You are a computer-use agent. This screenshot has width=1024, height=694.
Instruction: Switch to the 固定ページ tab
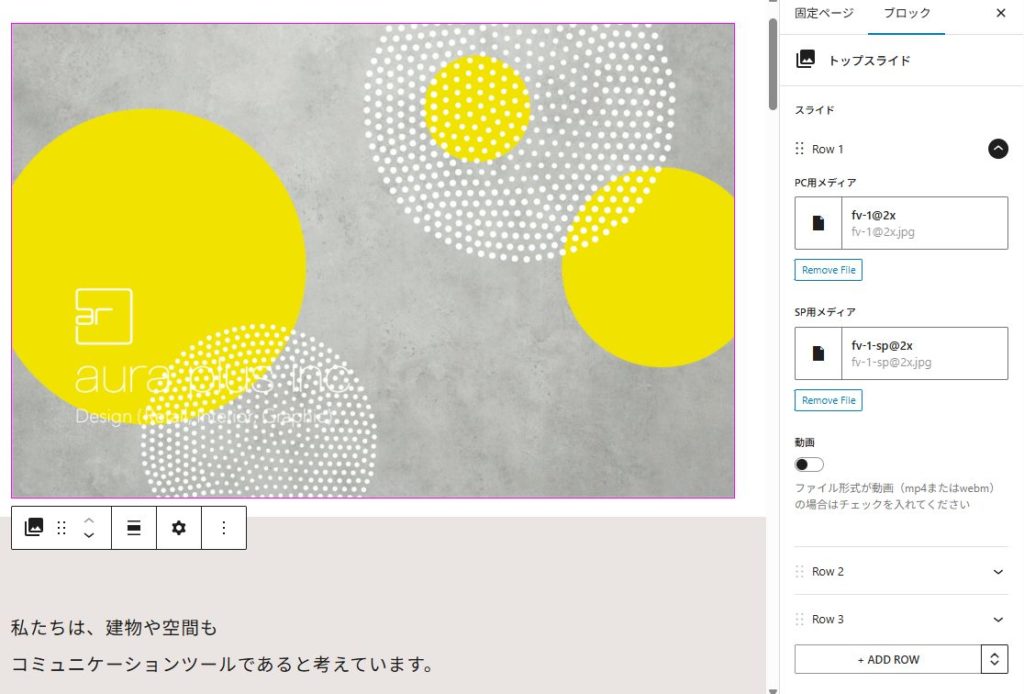824,13
